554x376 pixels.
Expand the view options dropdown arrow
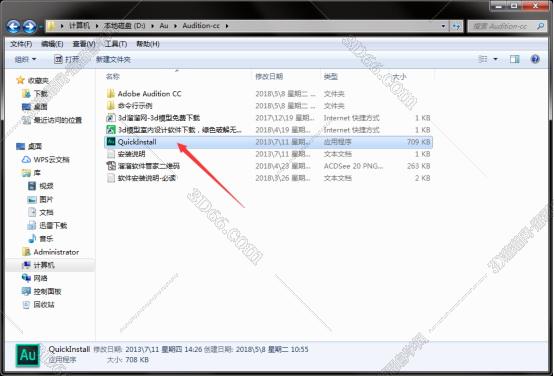(x=495, y=59)
